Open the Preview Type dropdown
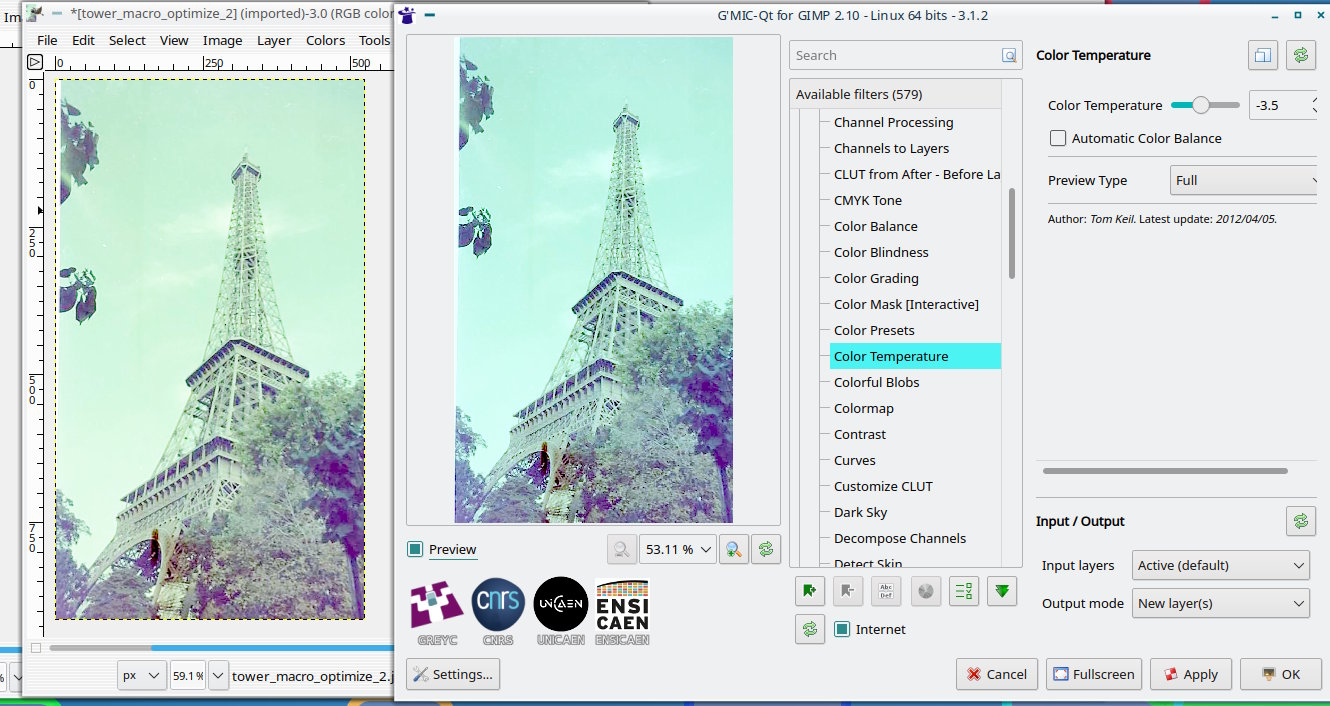1330x706 pixels. tap(1245, 180)
